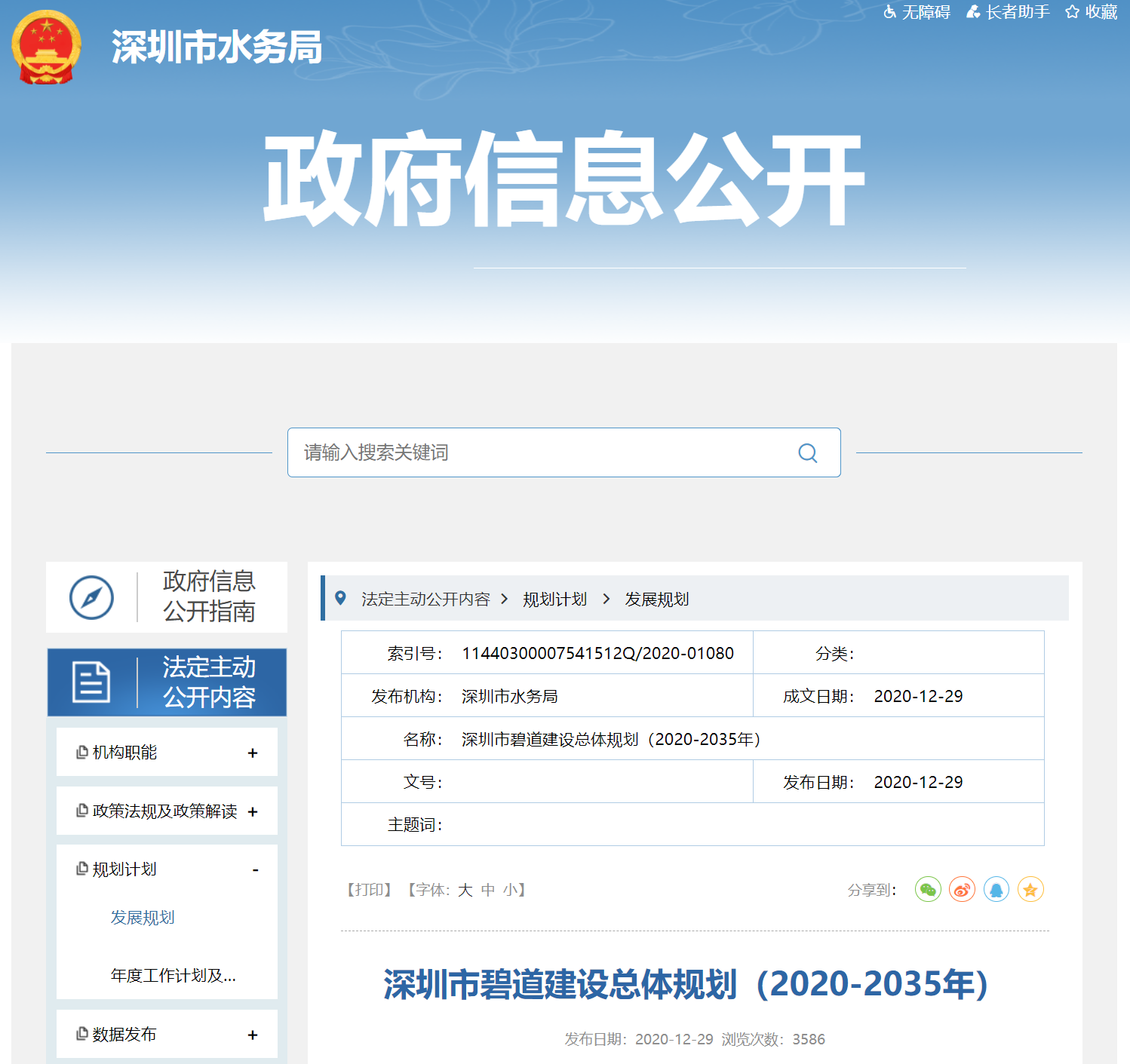1130x1064 pixels.
Task: Share page via Weibo icon
Action: [962, 890]
